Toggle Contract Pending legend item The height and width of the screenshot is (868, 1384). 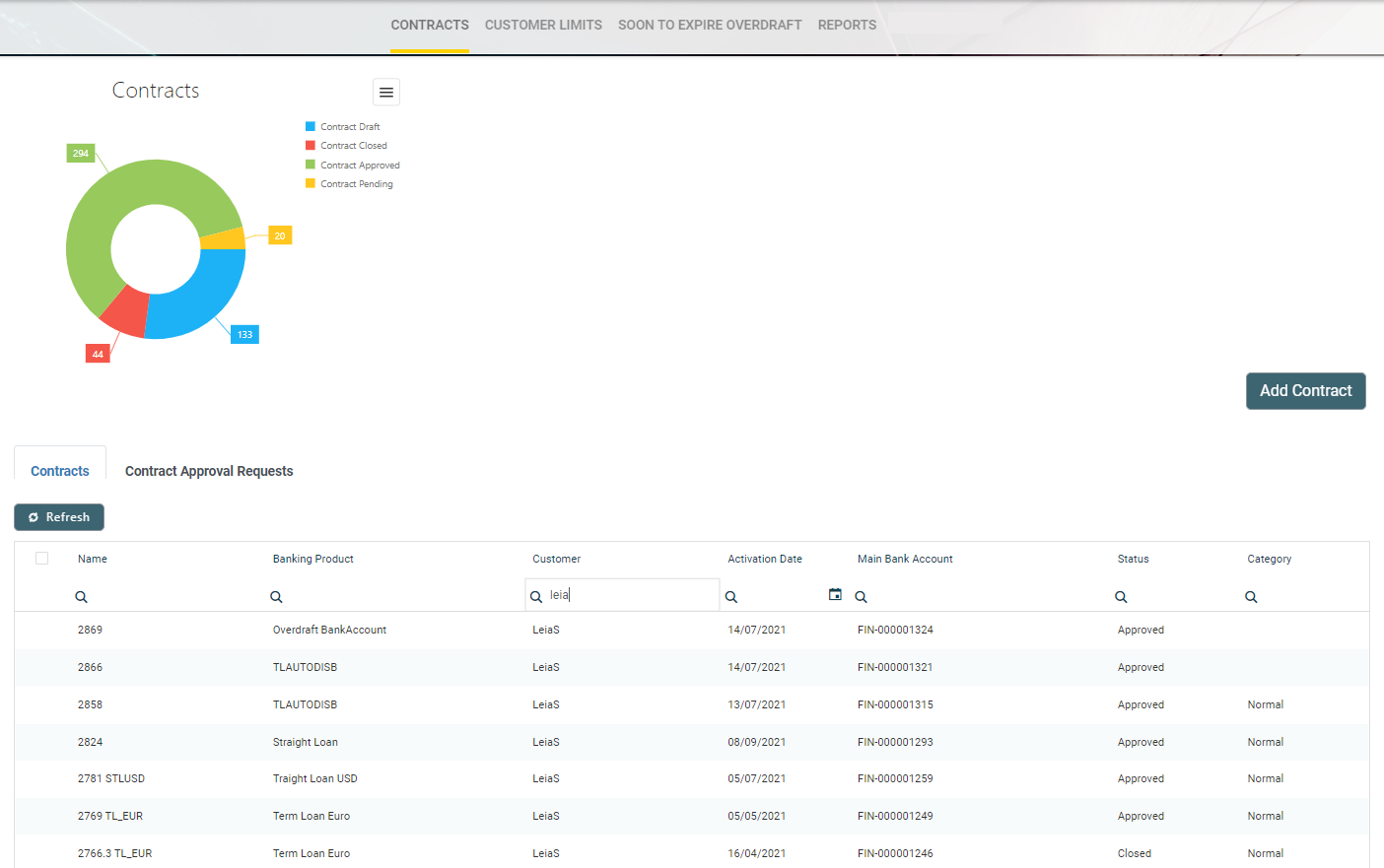pyautogui.click(x=356, y=184)
